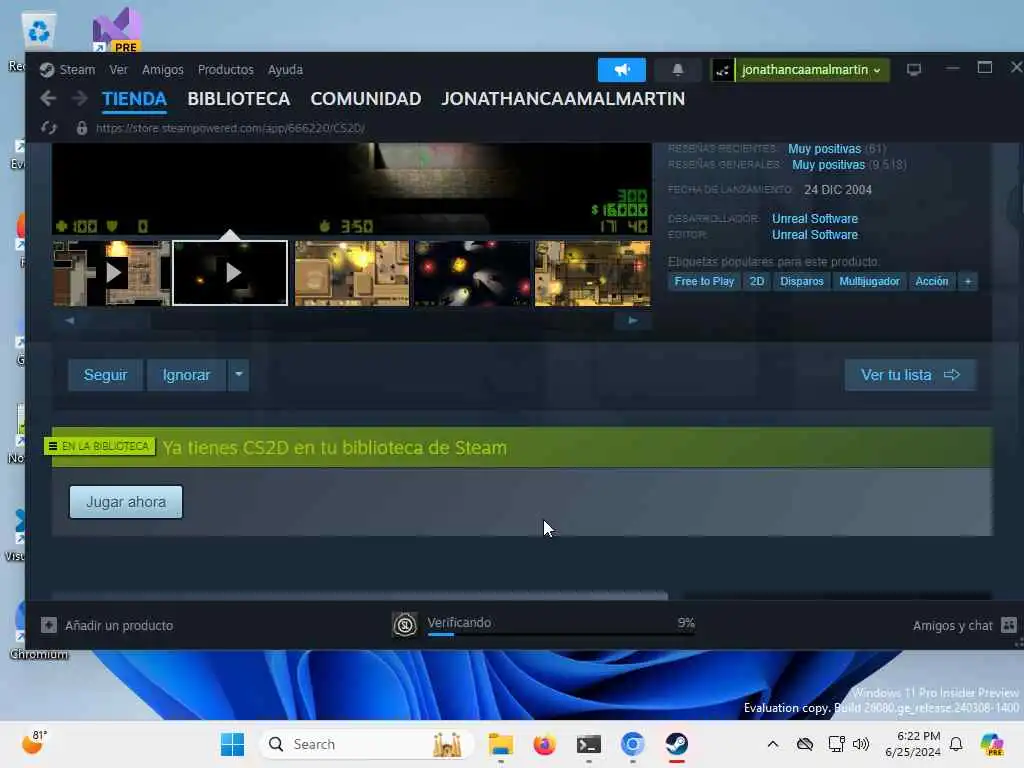Image resolution: width=1024 pixels, height=768 pixels.
Task: Select the highlighted dark video thumbnail
Action: pos(230,273)
